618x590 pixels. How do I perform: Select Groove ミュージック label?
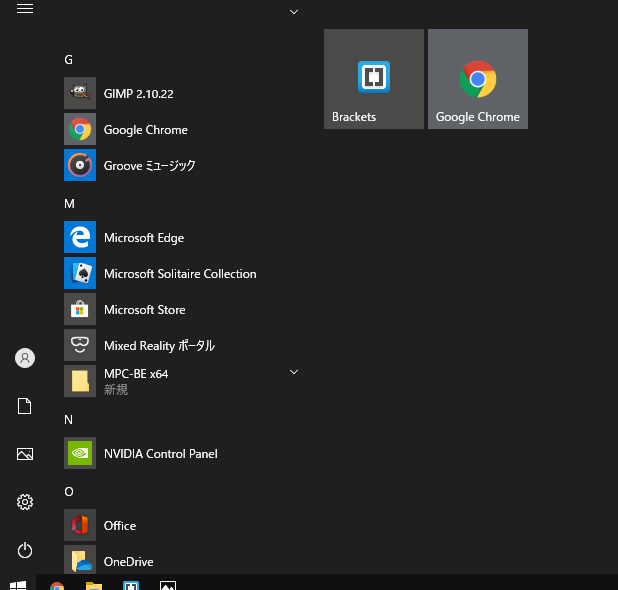pos(149,166)
